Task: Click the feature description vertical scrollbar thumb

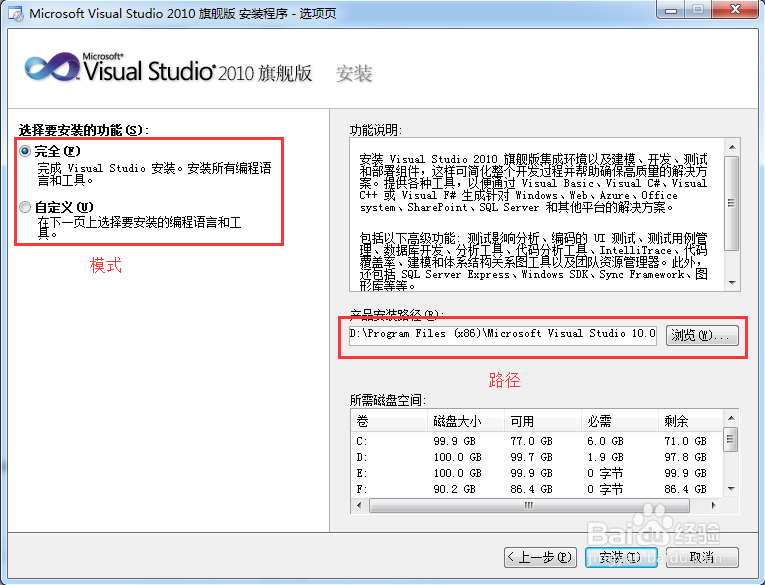Action: pyautogui.click(x=732, y=203)
